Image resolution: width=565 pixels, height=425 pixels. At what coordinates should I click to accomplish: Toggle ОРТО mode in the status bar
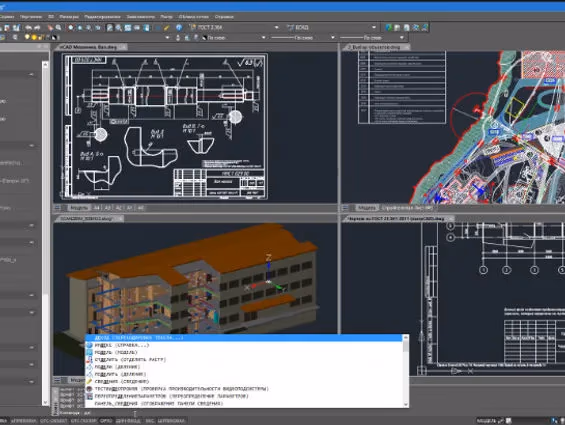click(106, 421)
